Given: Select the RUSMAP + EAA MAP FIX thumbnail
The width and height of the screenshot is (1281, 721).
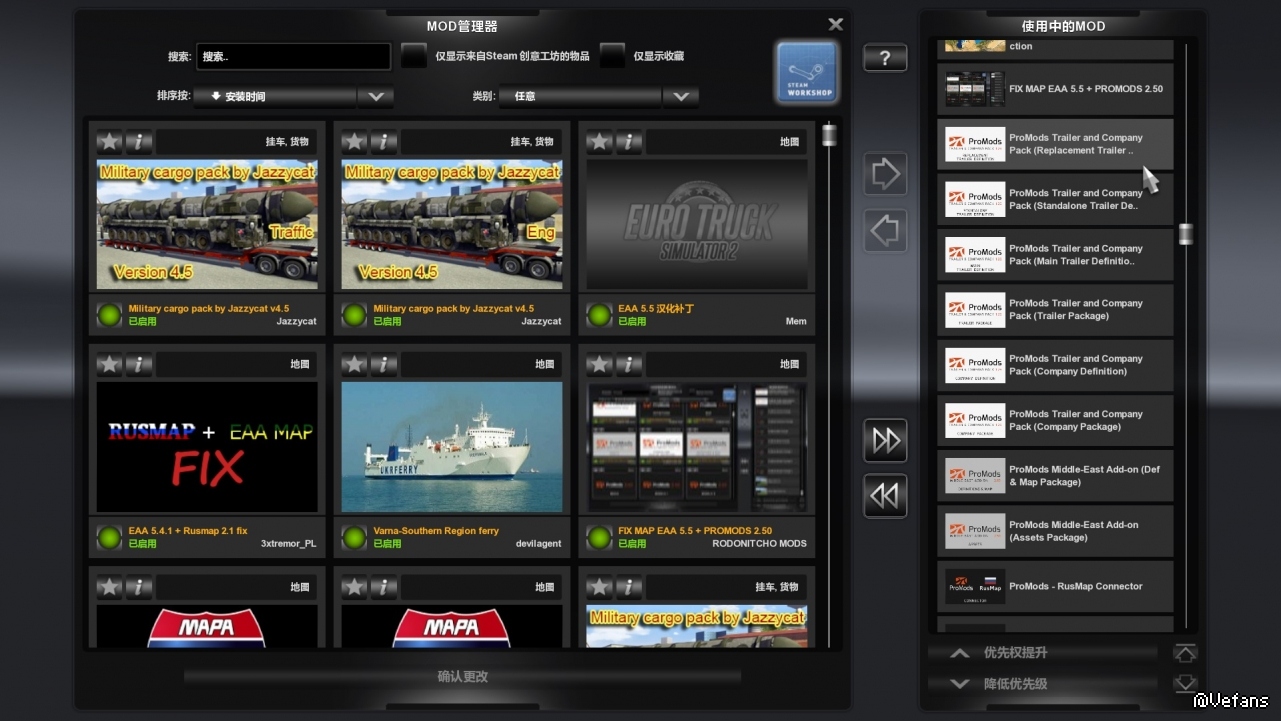Looking at the screenshot, I should (207, 447).
